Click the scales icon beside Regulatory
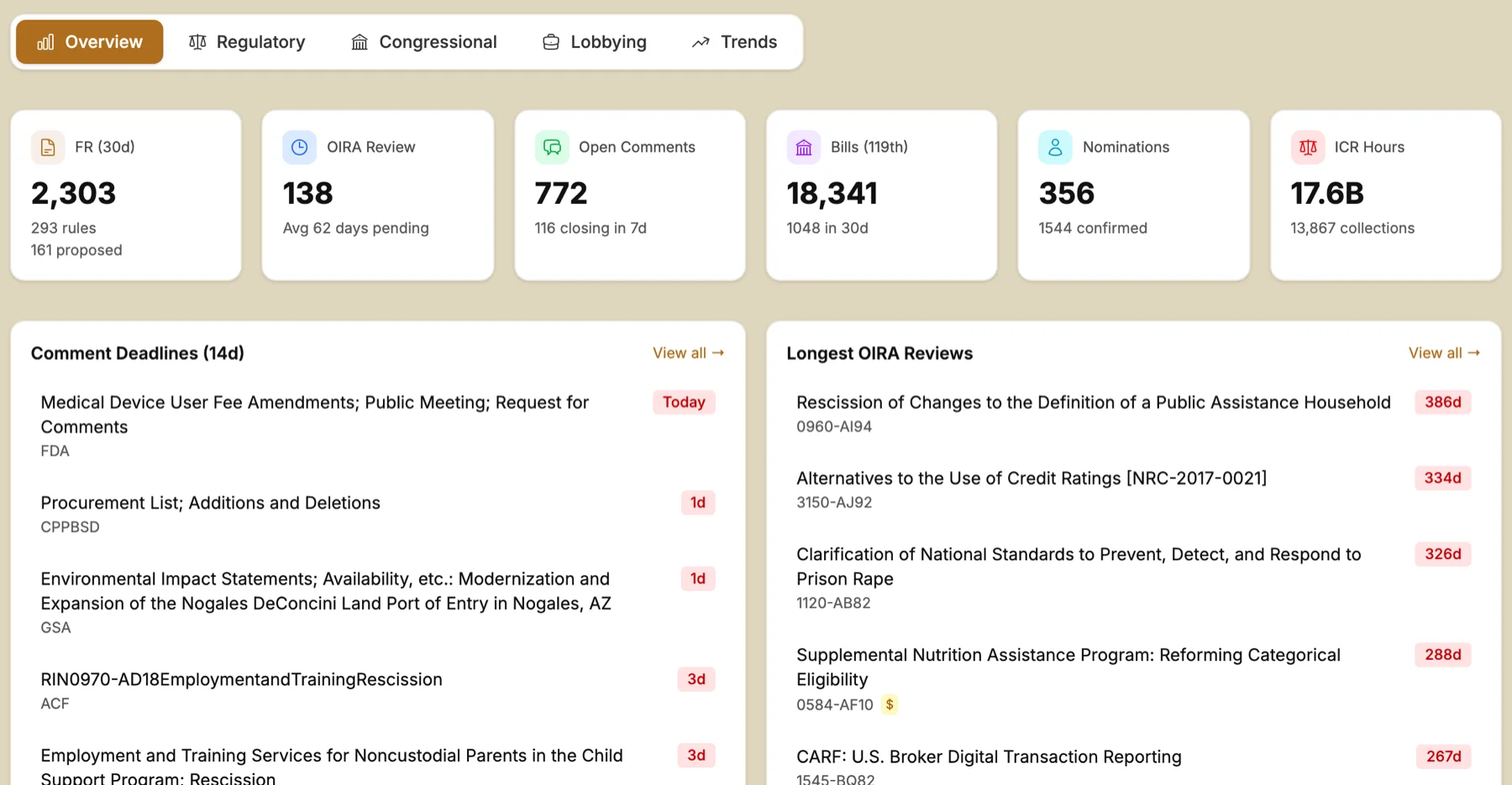The image size is (1512, 785). point(197,42)
